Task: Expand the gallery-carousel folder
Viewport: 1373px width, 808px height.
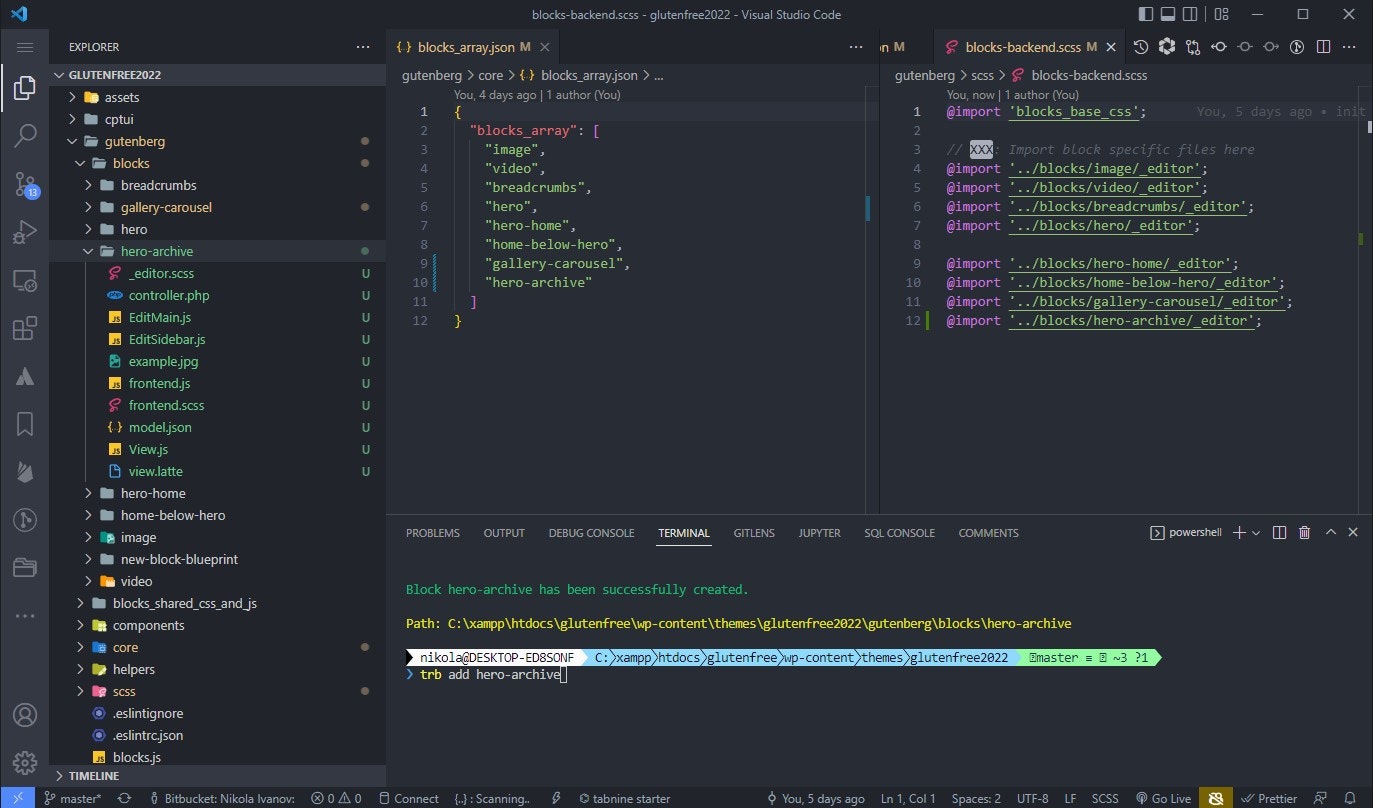Action: tap(218, 207)
